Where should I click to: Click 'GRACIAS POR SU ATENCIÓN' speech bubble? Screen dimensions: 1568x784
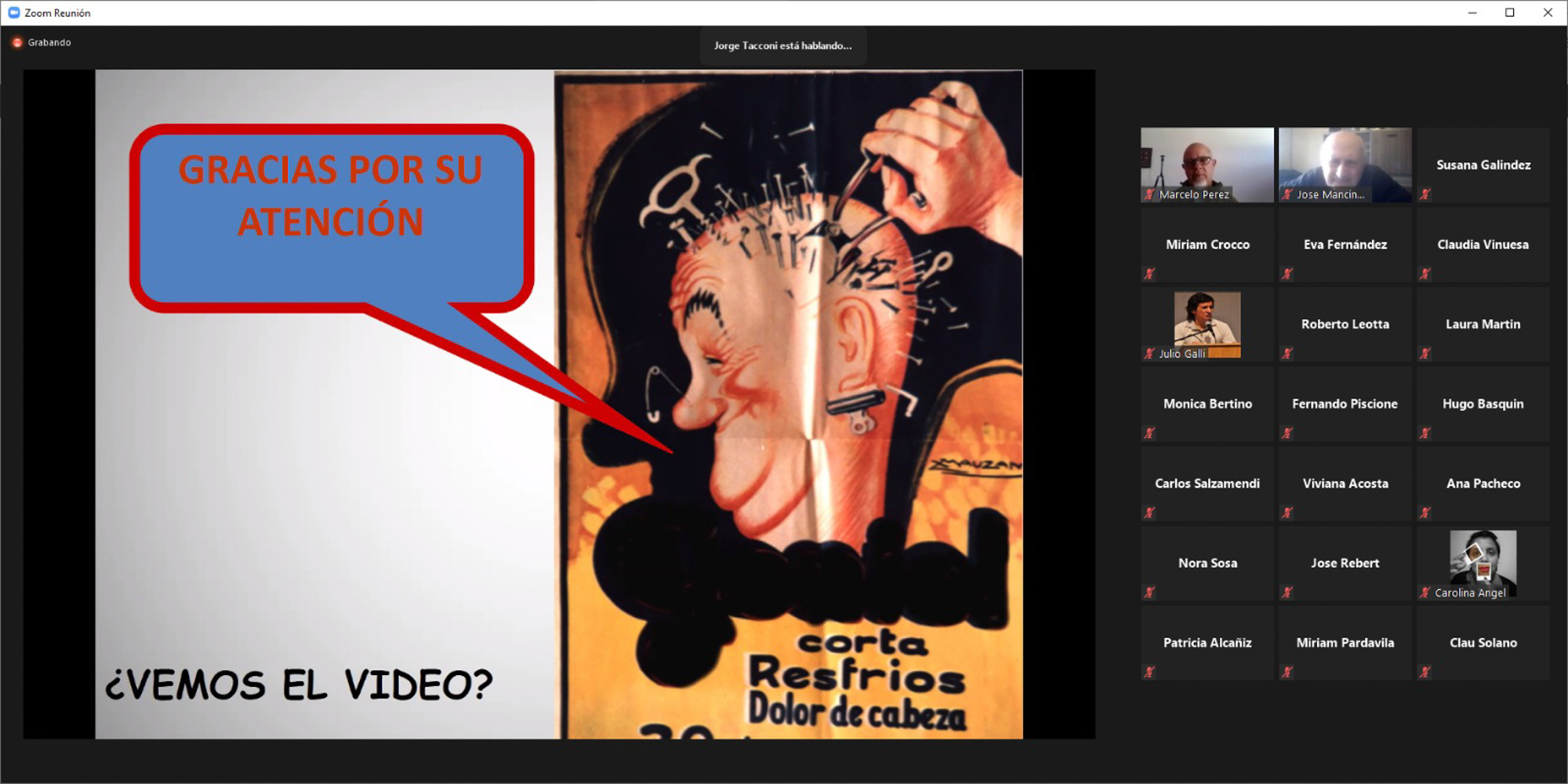[x=331, y=217]
